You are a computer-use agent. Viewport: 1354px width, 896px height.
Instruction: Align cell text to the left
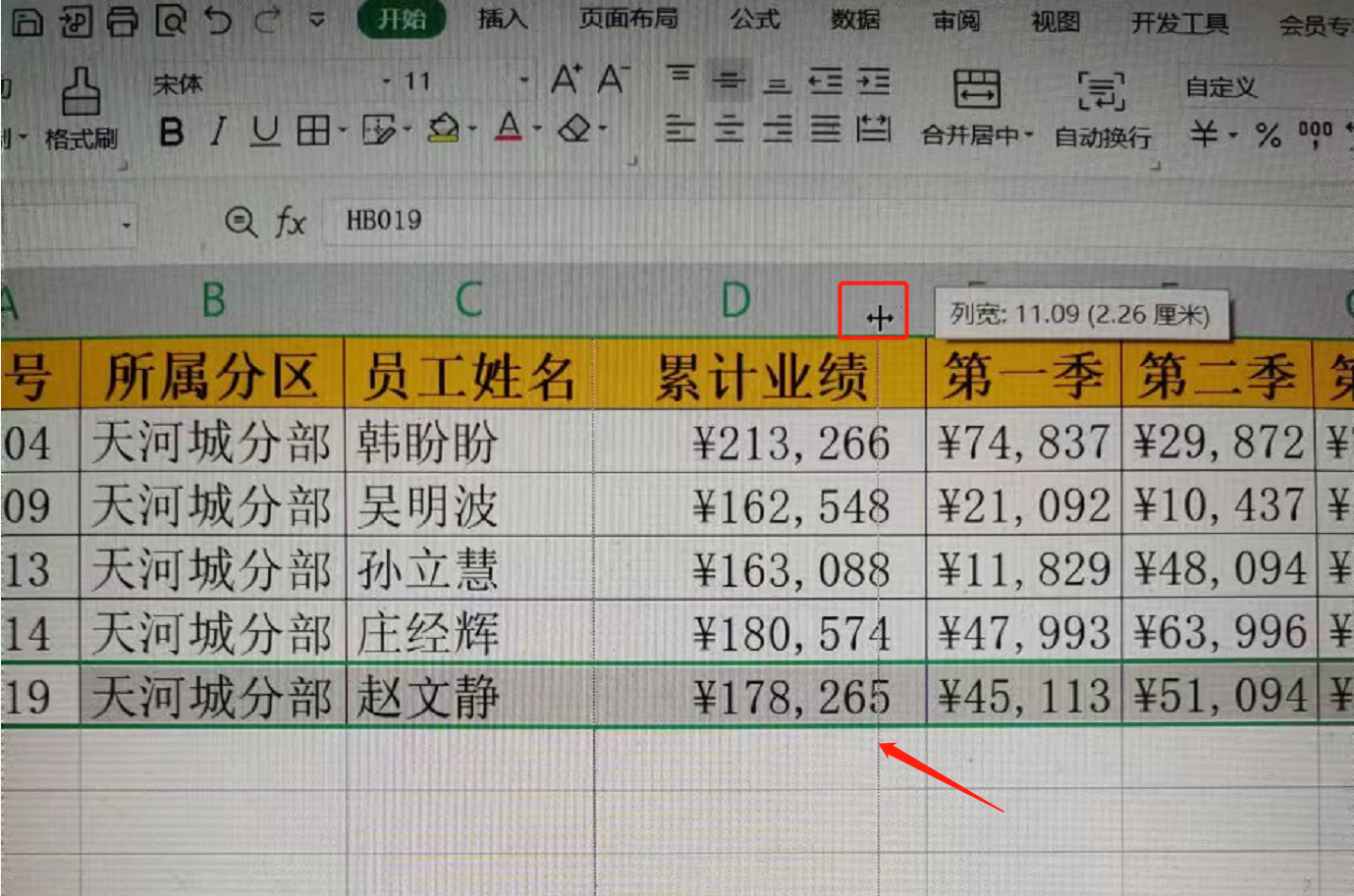(679, 129)
